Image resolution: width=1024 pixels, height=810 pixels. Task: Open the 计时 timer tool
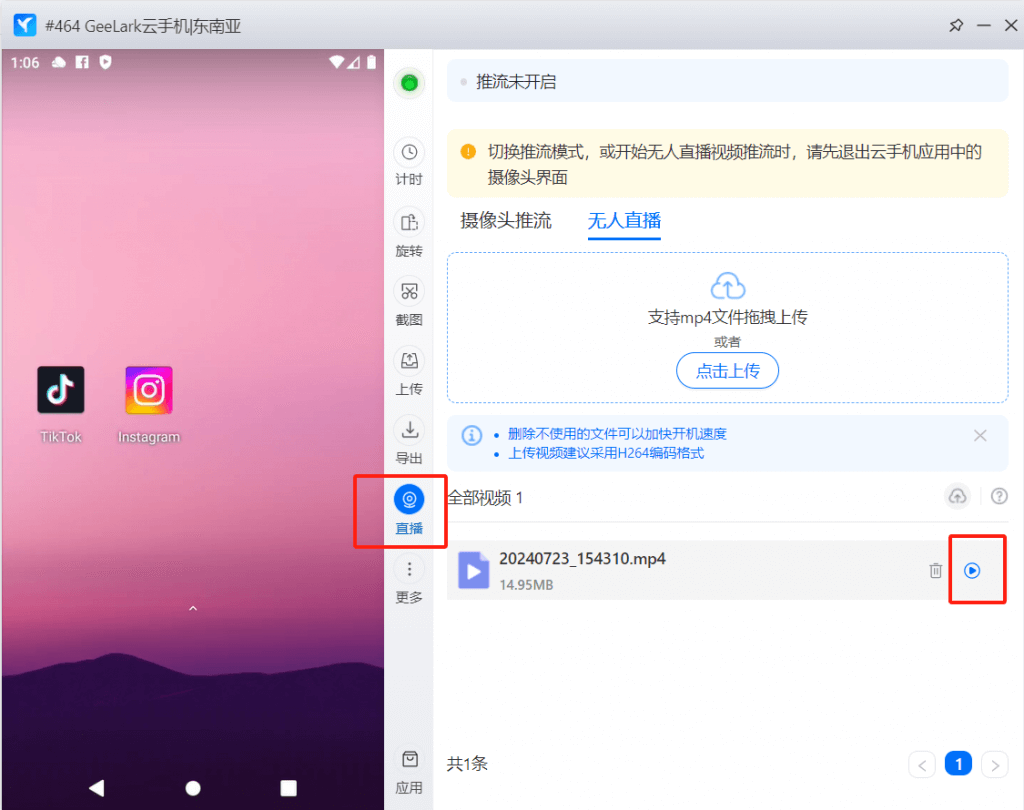(x=409, y=153)
